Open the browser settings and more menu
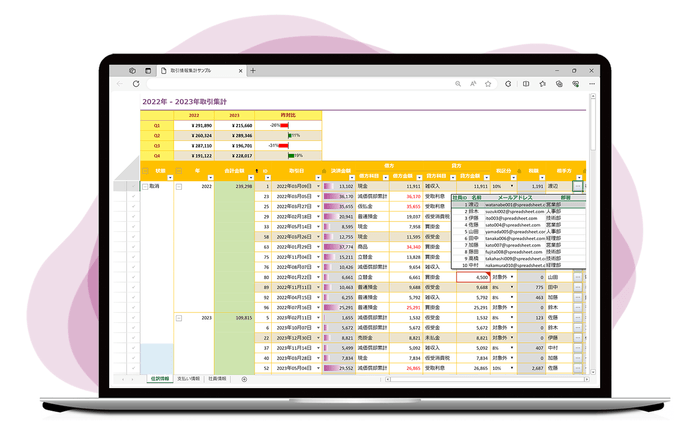The image size is (700, 429). pyautogui.click(x=592, y=83)
